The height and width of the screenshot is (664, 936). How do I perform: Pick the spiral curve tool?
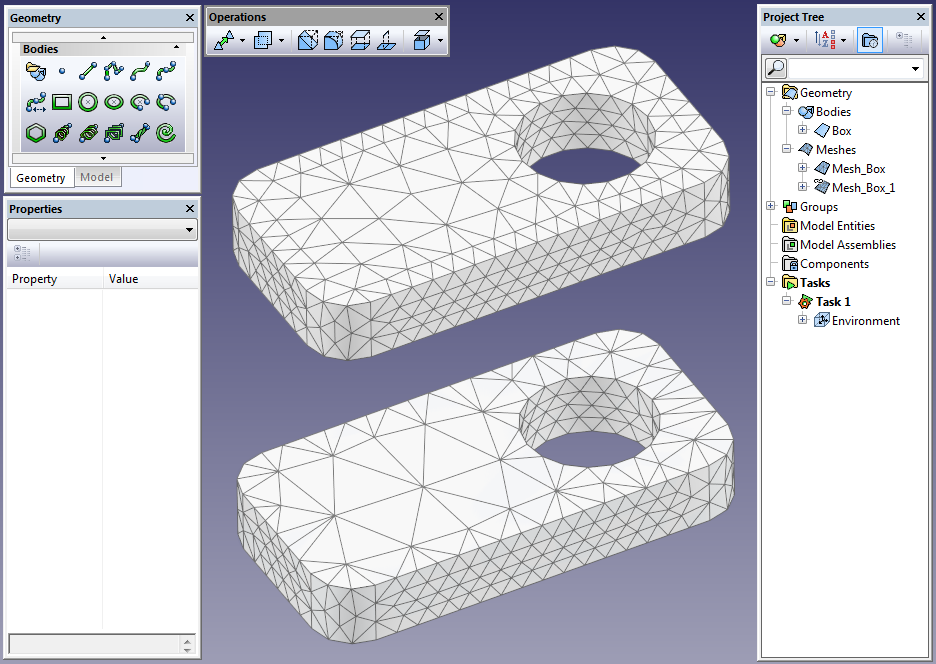click(x=166, y=132)
